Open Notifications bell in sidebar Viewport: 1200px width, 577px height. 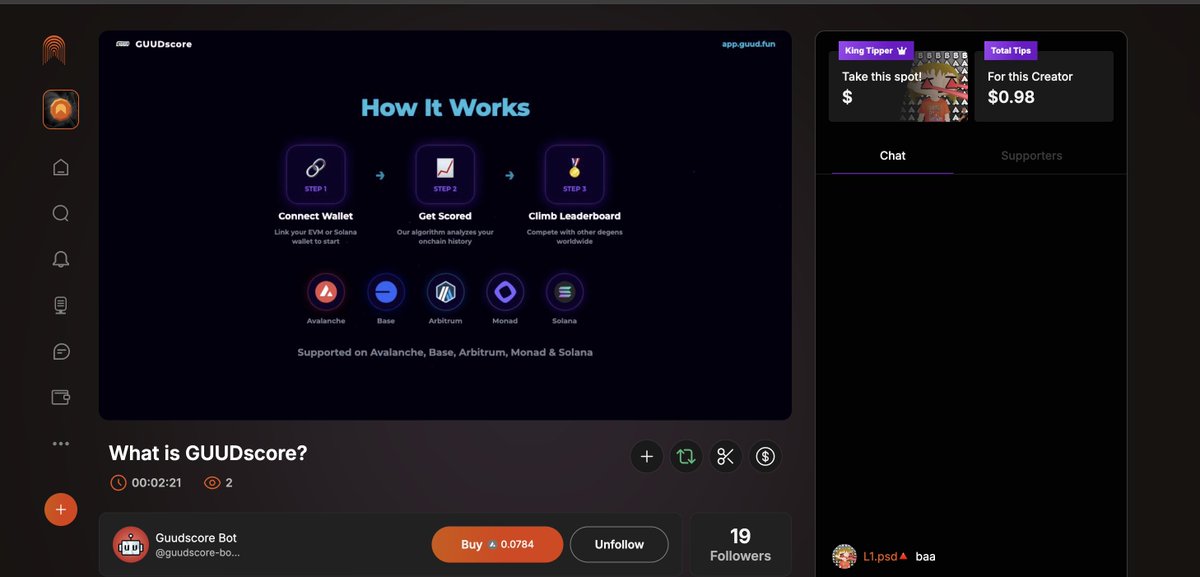coord(61,259)
